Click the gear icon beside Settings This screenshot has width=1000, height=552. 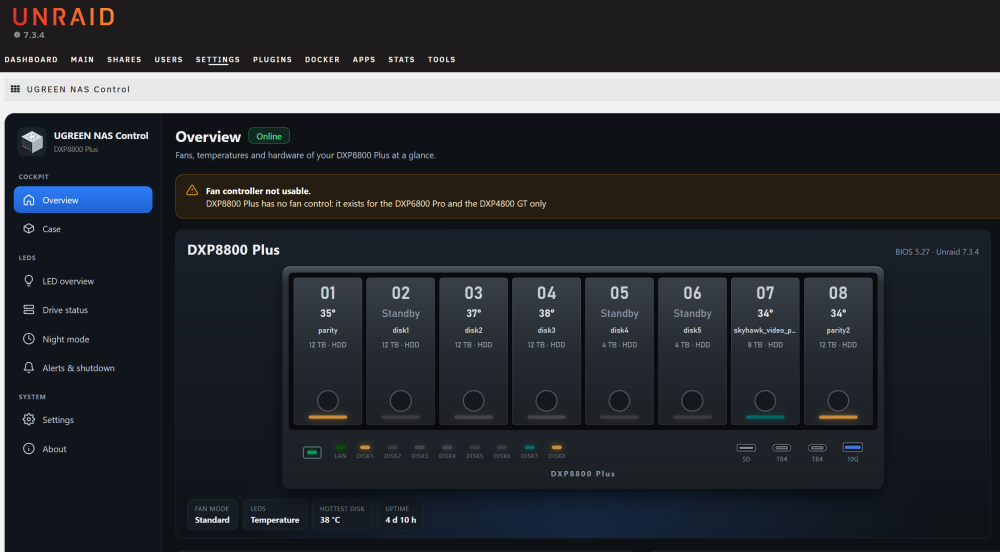pos(29,419)
